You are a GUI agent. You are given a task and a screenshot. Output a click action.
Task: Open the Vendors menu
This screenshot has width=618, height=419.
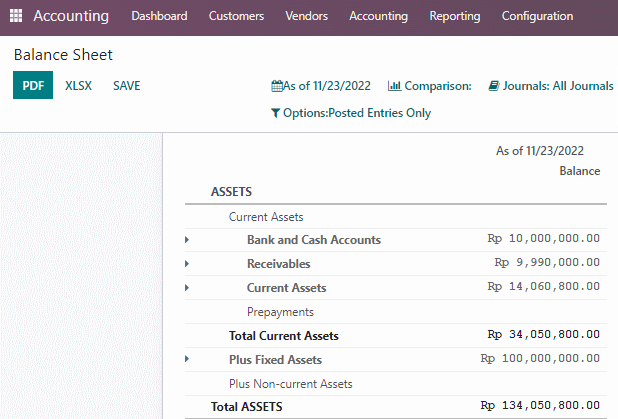point(307,16)
